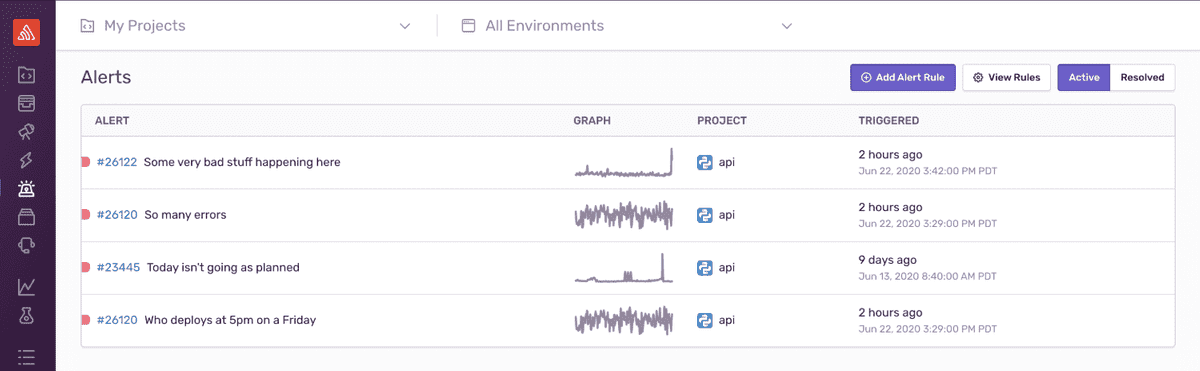
Task: Open alert link #26122
Action: (117, 162)
